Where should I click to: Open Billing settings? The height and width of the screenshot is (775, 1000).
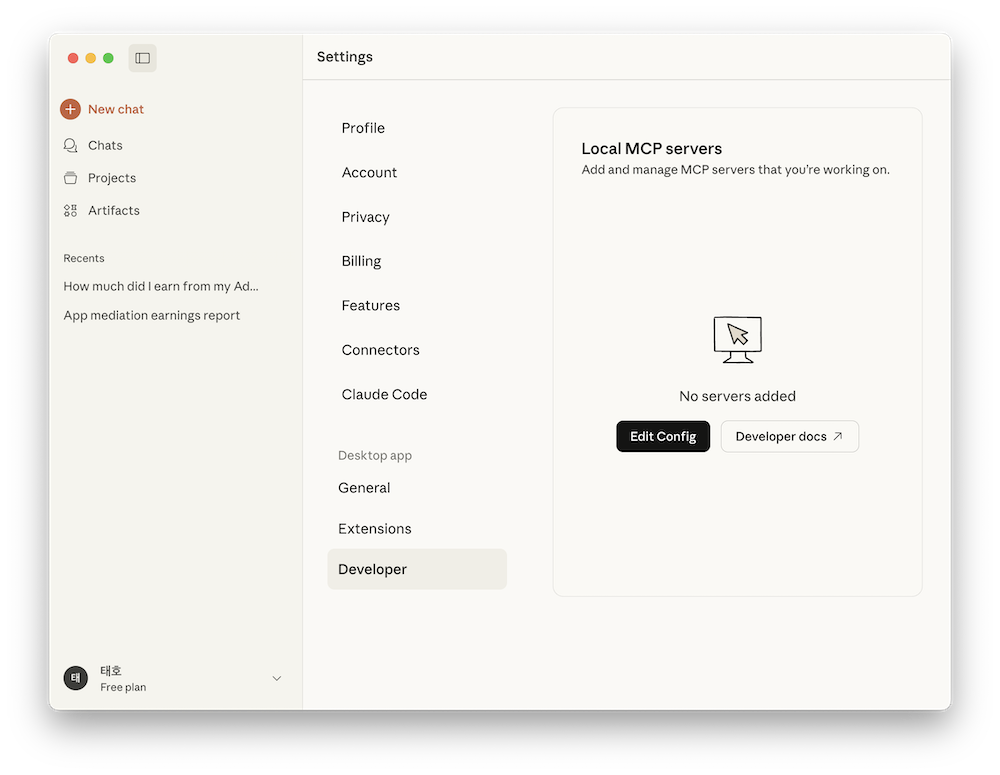point(361,261)
